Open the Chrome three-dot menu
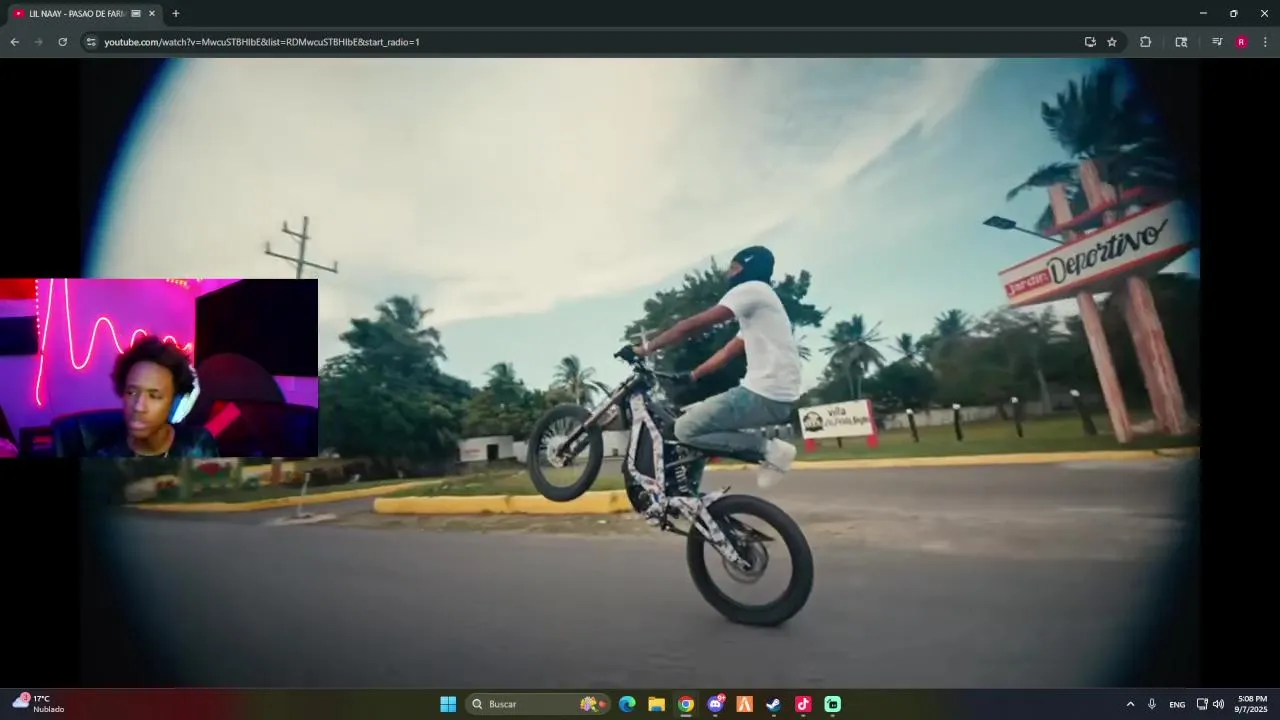Screen dimensions: 1280x720 1265,42
